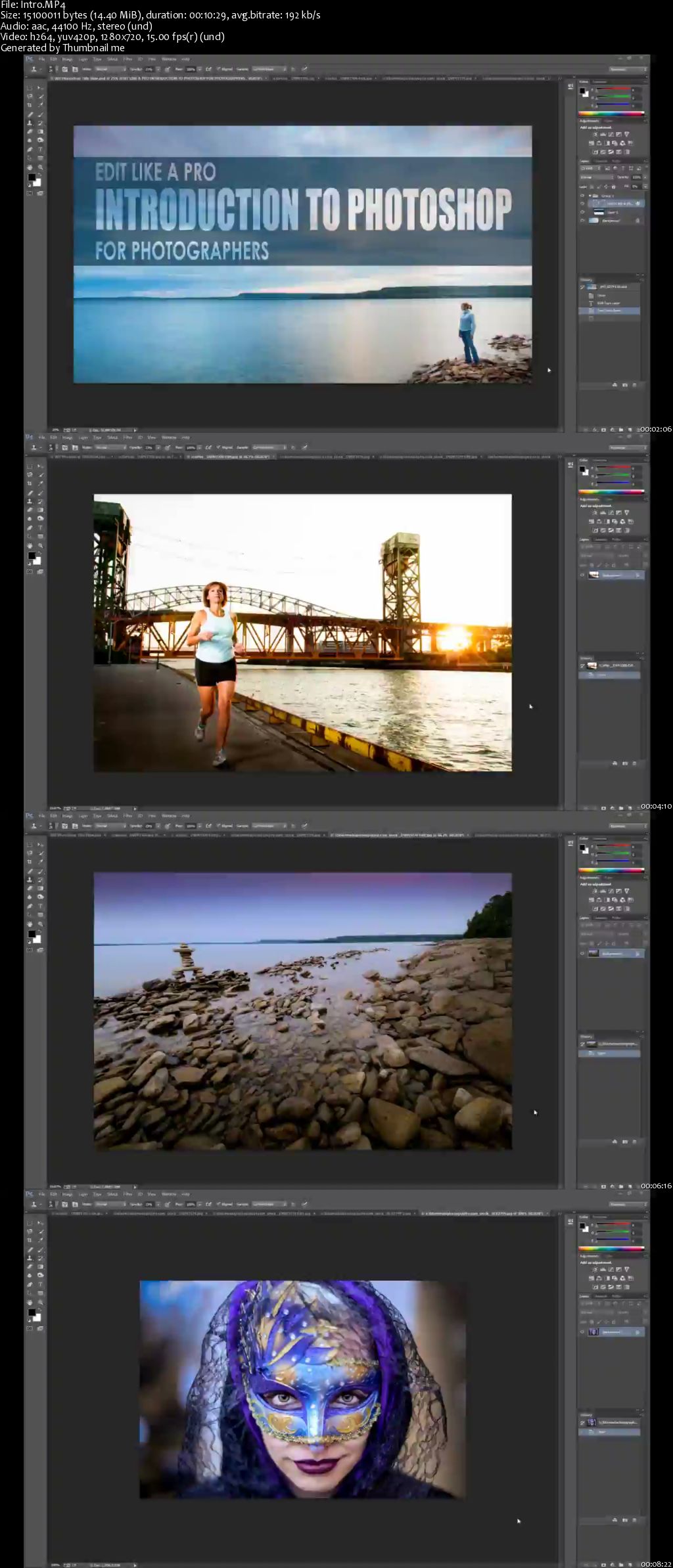Select the Lasso tool in the title-slide frame
The image size is (673, 1568).
click(x=30, y=96)
